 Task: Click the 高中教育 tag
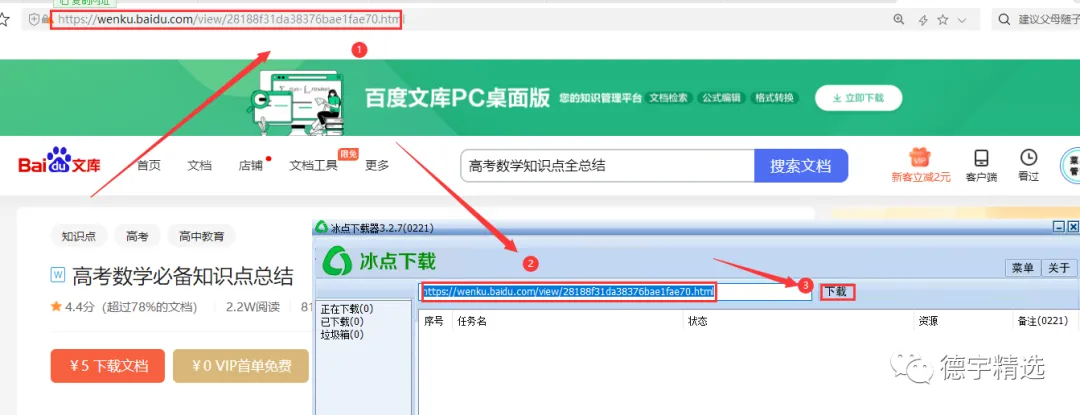[x=202, y=236]
